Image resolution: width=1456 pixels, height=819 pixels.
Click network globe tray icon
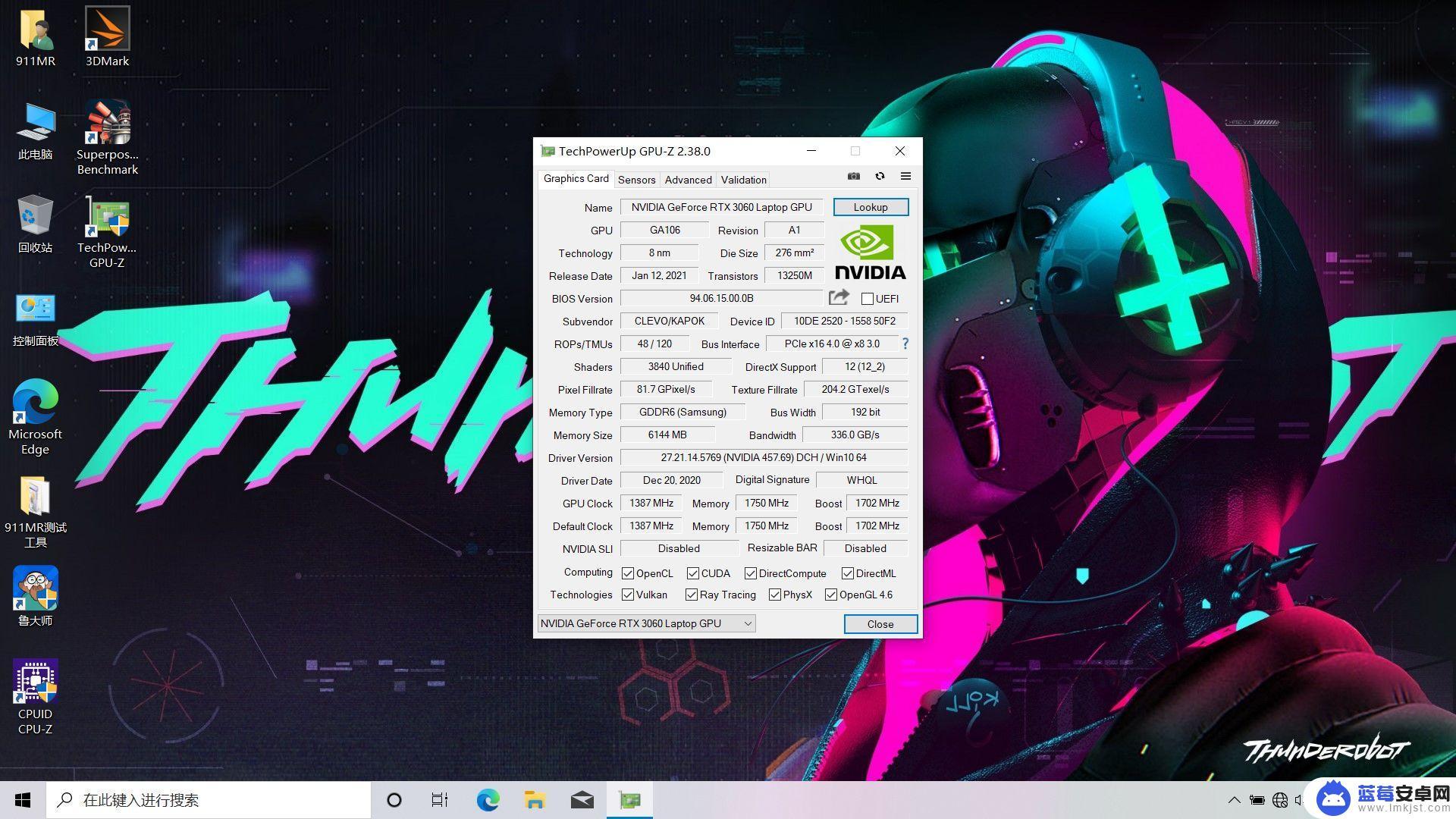click(x=1280, y=800)
